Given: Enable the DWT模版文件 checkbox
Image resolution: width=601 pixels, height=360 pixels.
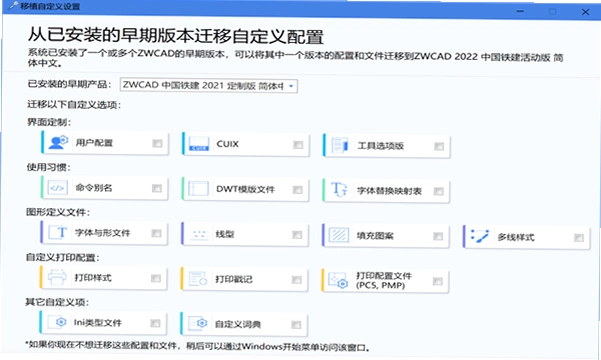Looking at the screenshot, I should click(x=298, y=190).
